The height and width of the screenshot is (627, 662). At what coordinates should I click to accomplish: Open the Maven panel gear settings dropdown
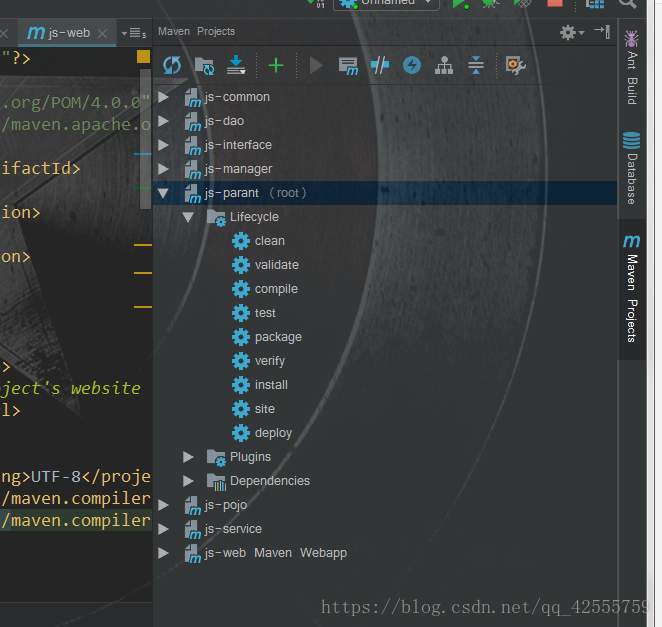[571, 32]
